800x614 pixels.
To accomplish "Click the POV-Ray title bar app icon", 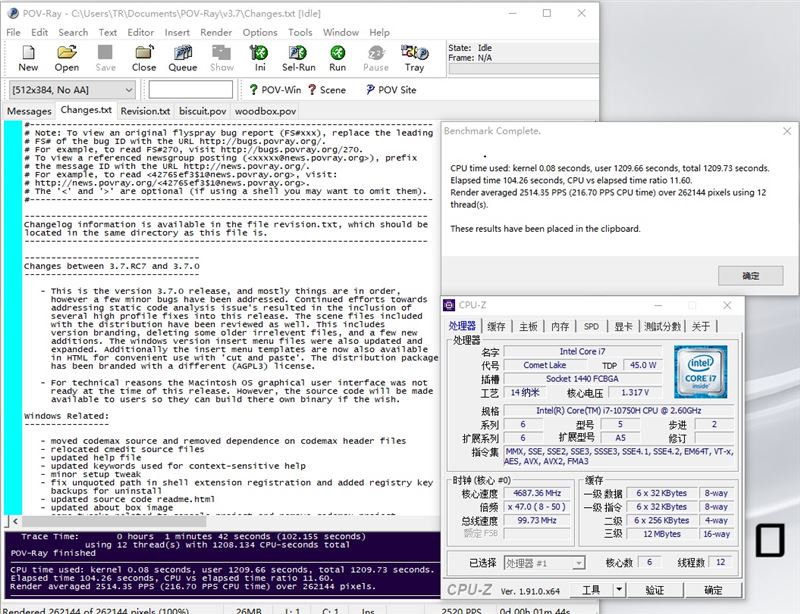I will coord(13,13).
